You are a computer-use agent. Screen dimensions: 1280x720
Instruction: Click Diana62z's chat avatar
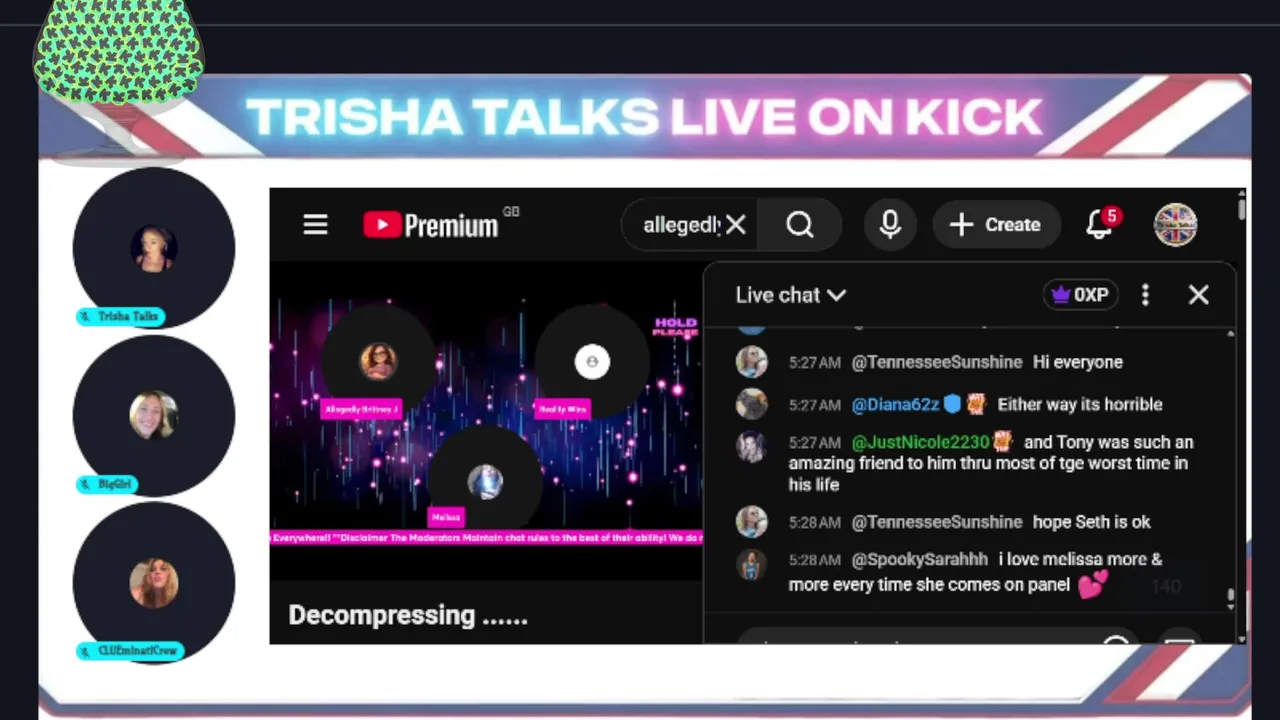[751, 404]
